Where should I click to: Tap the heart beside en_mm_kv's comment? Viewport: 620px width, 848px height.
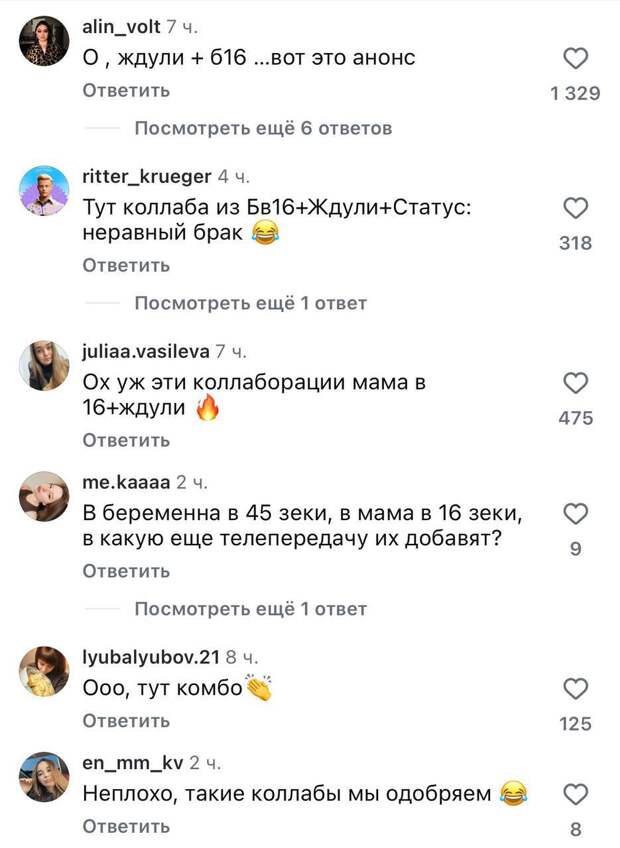tap(575, 795)
